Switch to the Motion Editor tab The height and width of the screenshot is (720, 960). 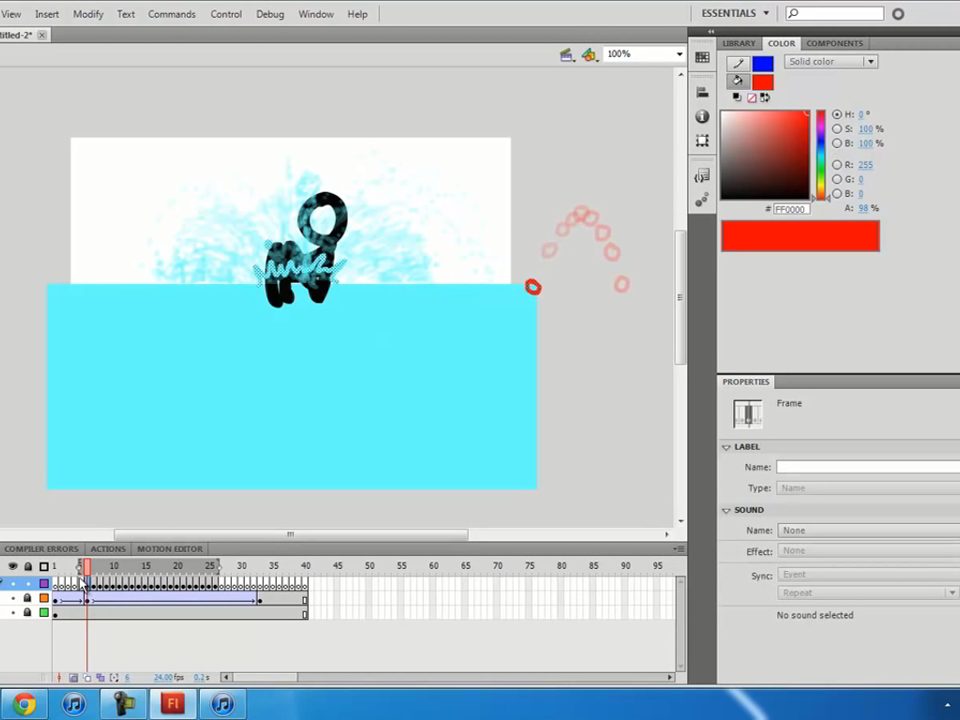tap(169, 549)
